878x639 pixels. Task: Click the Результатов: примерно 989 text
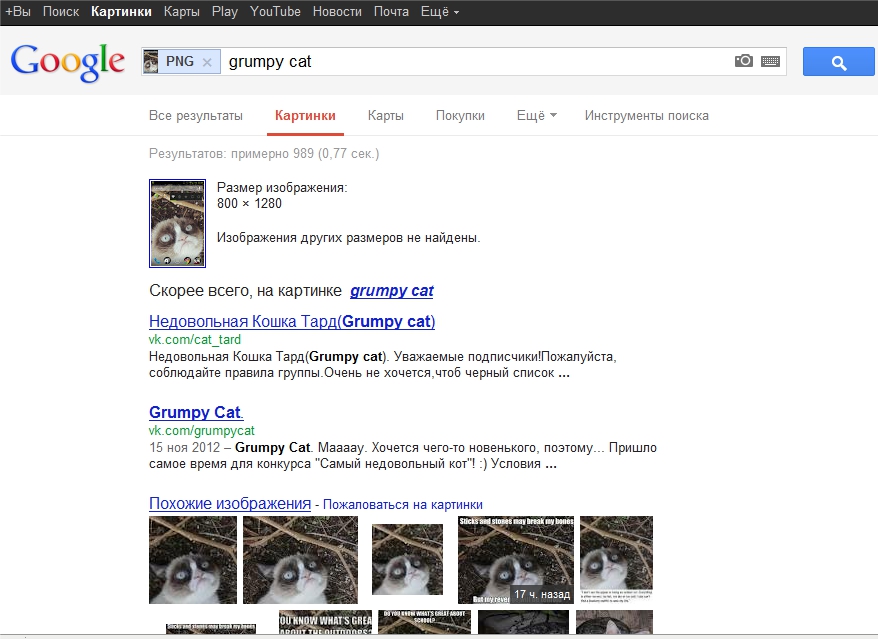coord(264,153)
